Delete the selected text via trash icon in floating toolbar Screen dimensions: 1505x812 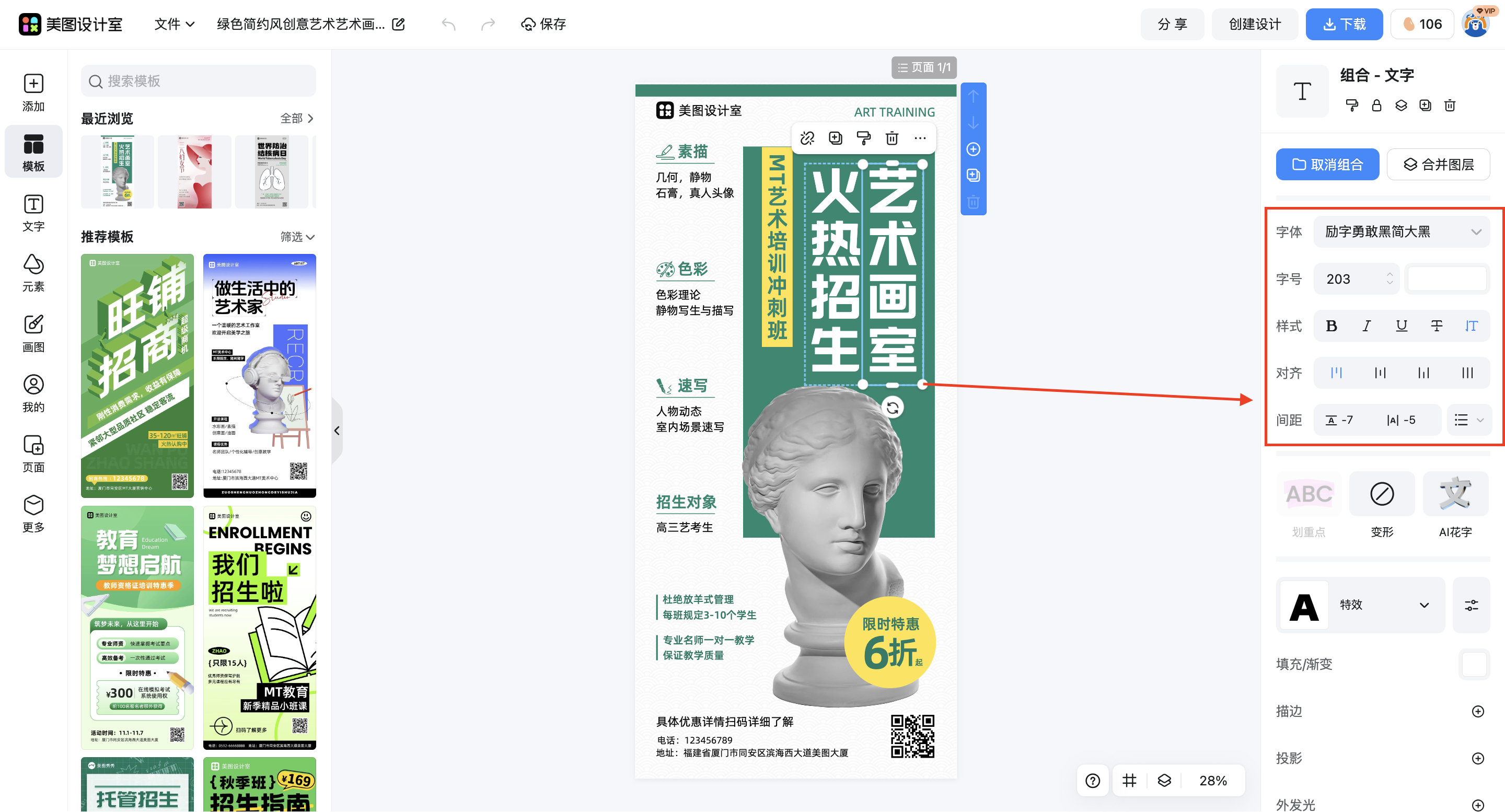(891, 138)
